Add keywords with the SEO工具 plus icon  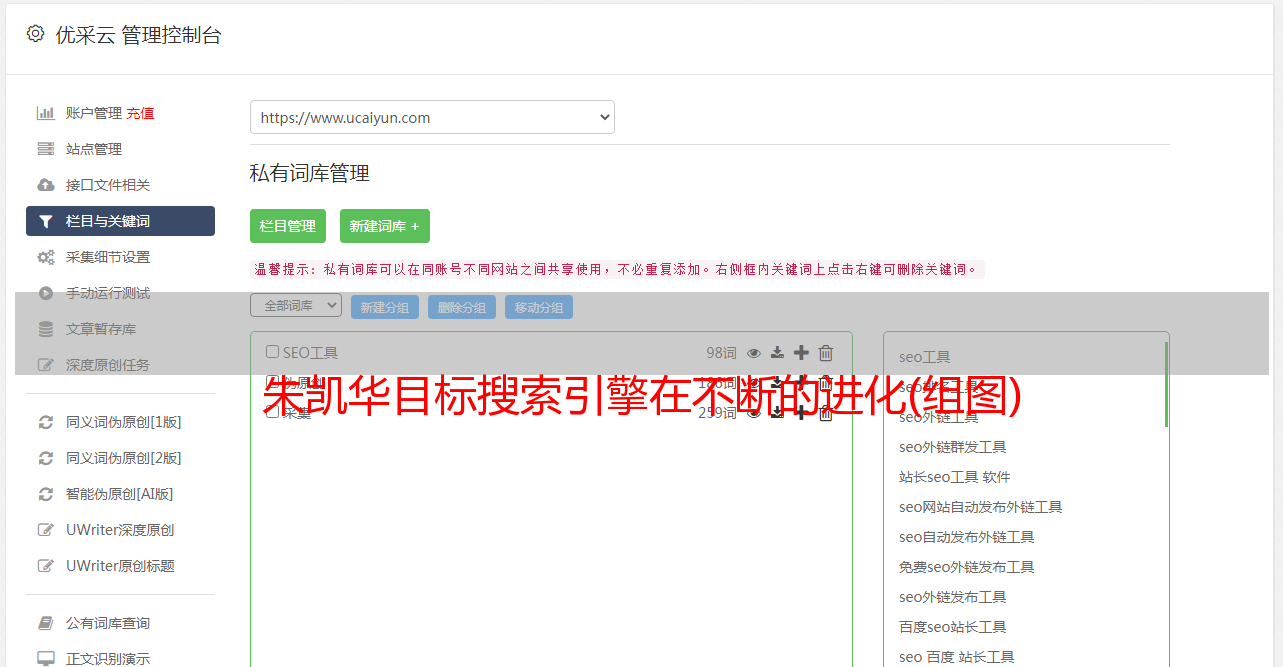tap(801, 353)
